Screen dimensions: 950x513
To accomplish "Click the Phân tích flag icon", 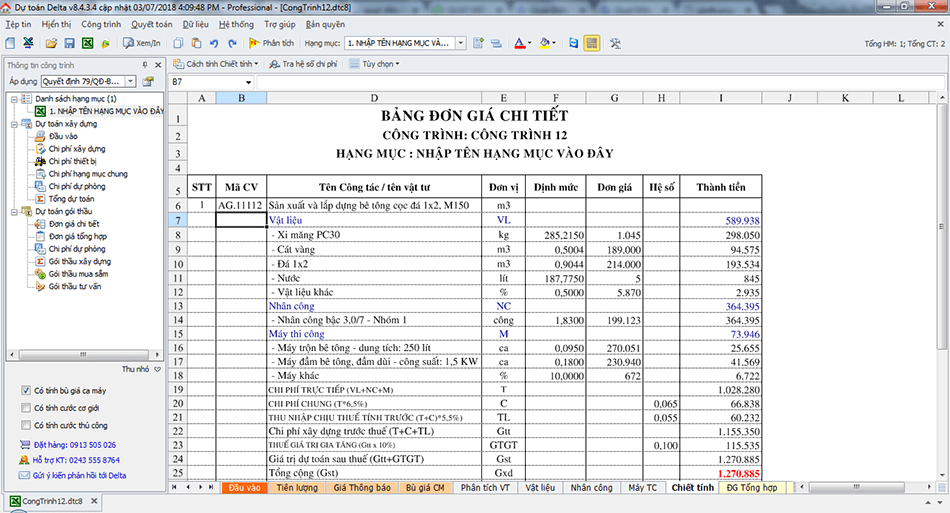I will pyautogui.click(x=271, y=44).
